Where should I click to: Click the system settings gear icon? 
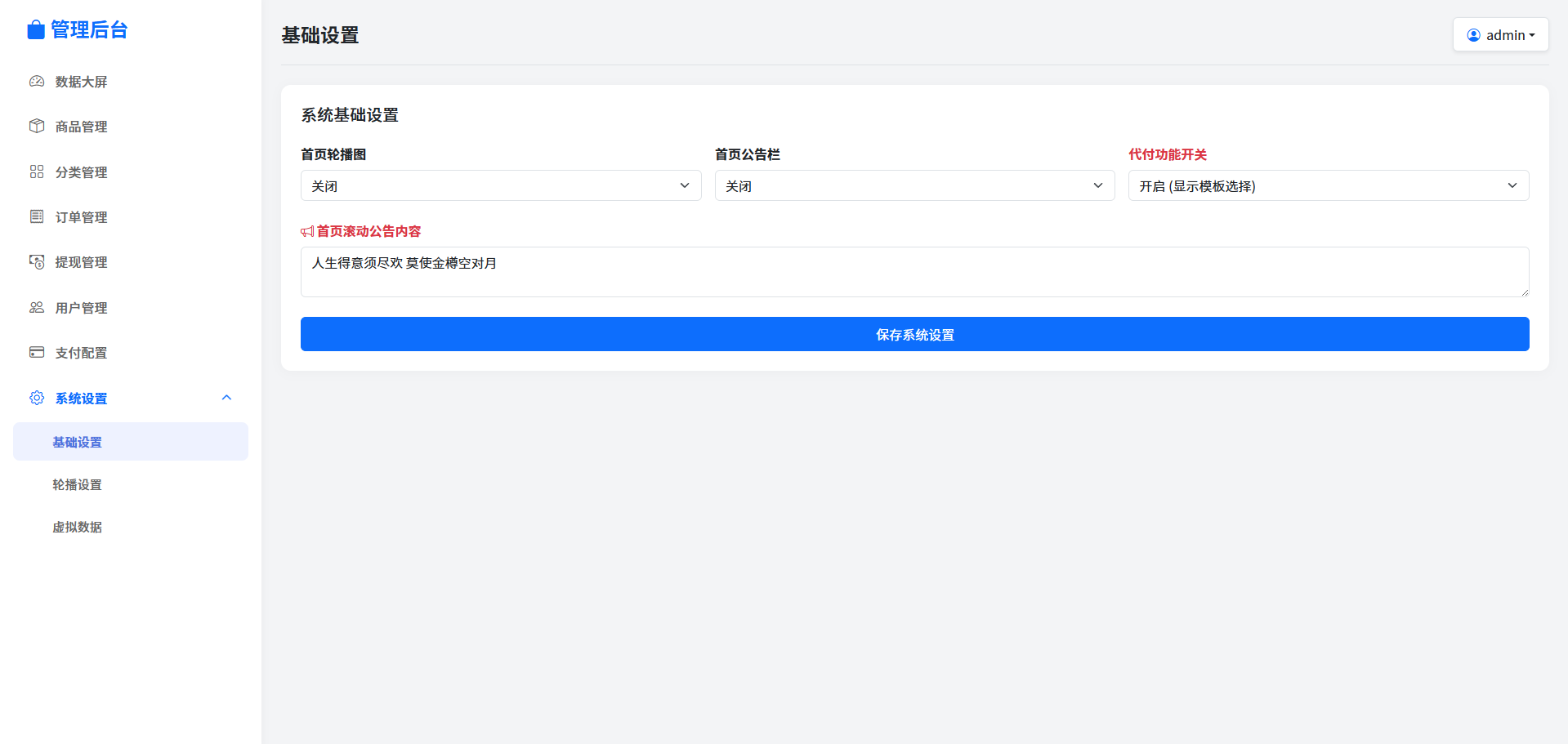37,398
